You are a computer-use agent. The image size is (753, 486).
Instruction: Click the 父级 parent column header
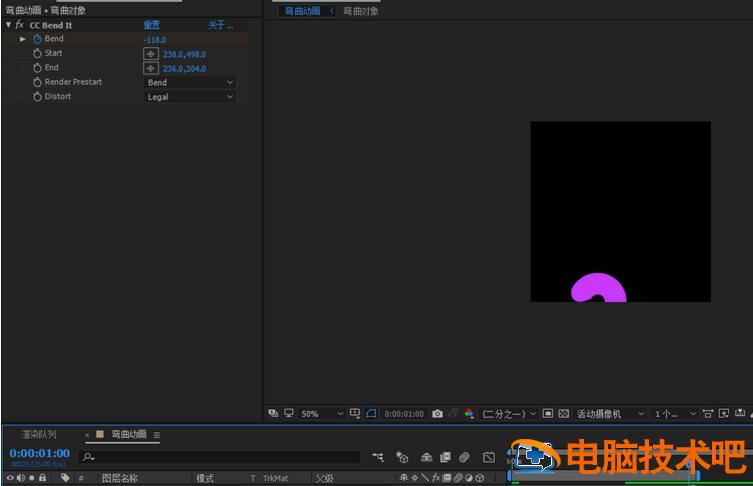[324, 478]
